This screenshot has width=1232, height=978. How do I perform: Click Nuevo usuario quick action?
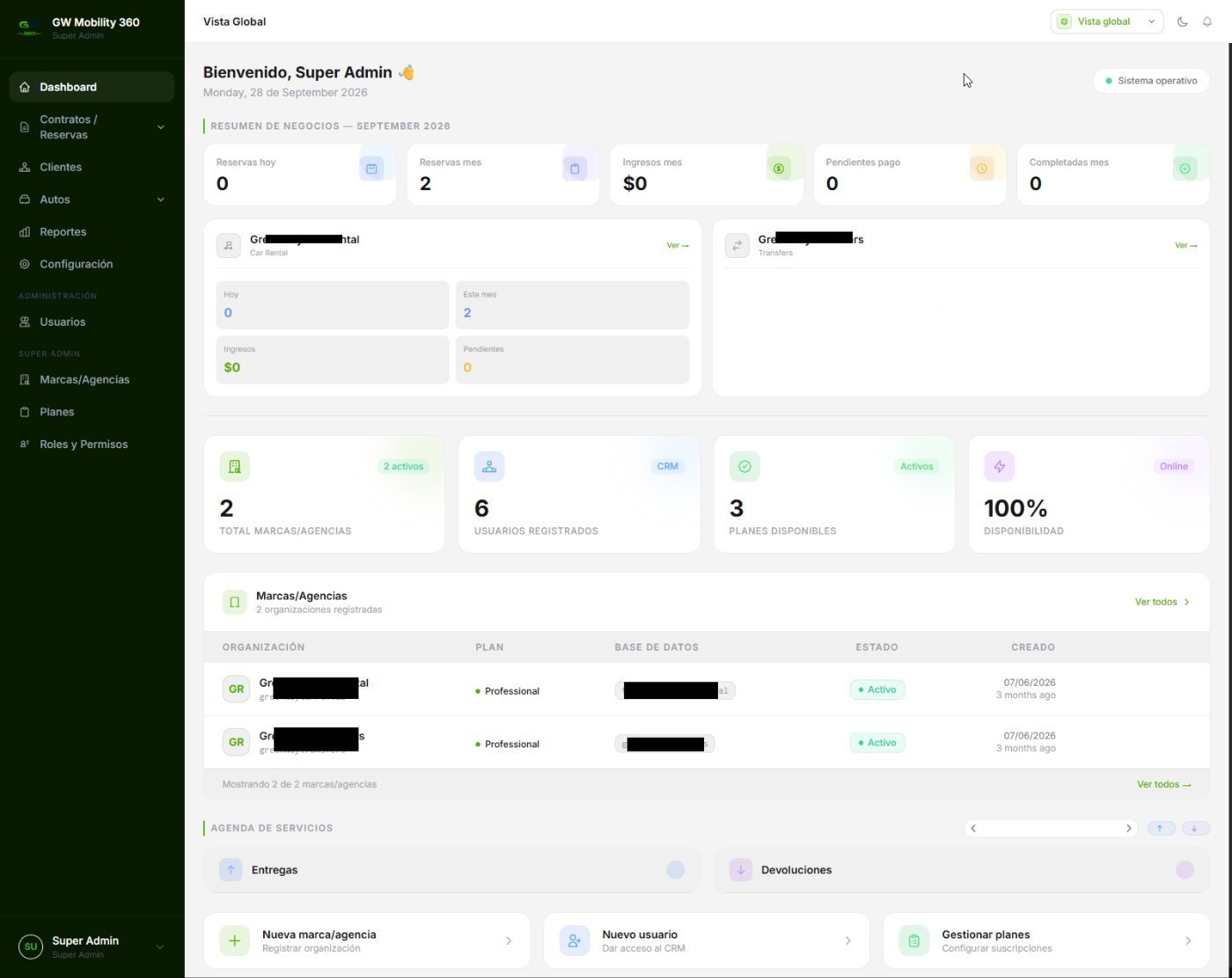[707, 941]
